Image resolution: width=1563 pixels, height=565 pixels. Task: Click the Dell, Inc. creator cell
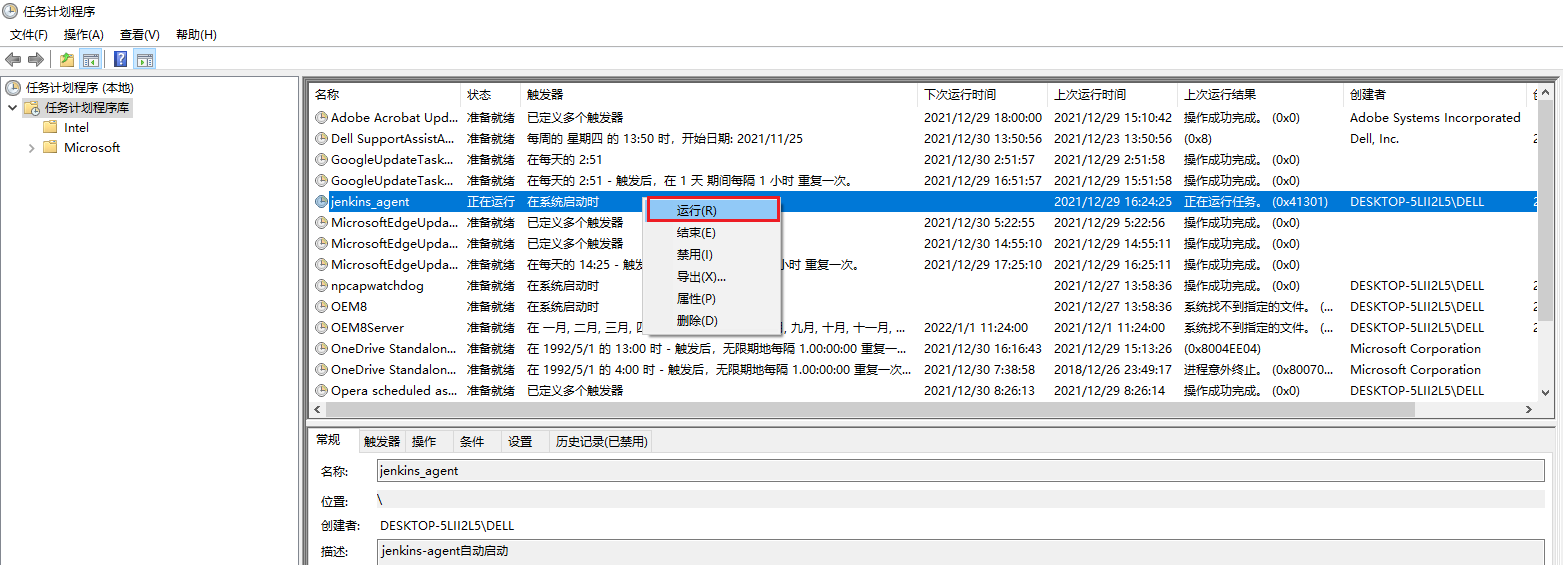pyautogui.click(x=1374, y=139)
